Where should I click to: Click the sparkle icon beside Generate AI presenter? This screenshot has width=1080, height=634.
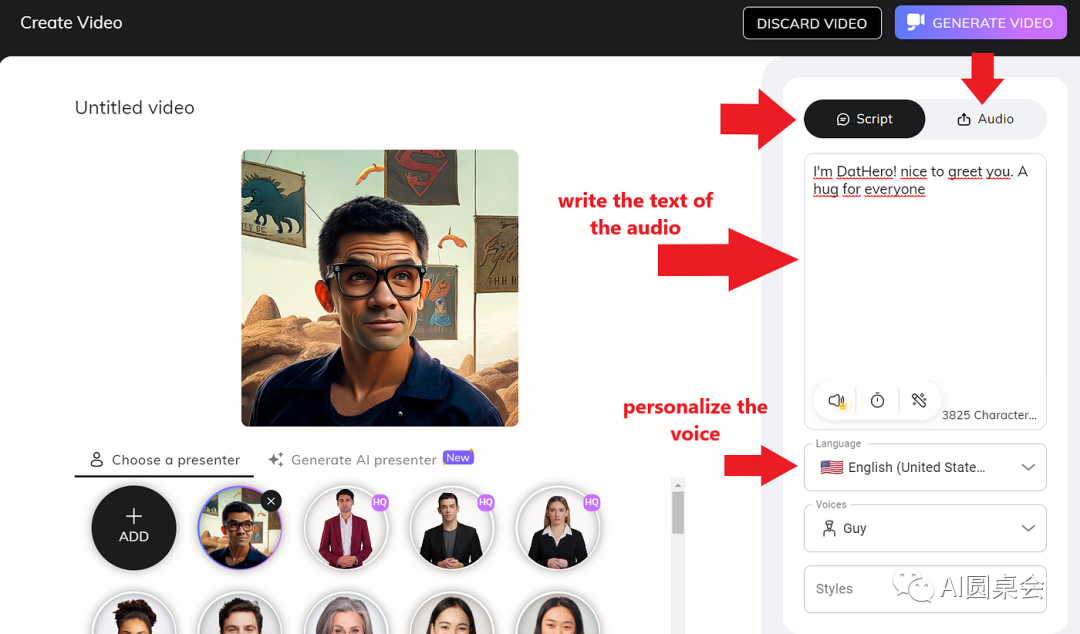pos(276,459)
